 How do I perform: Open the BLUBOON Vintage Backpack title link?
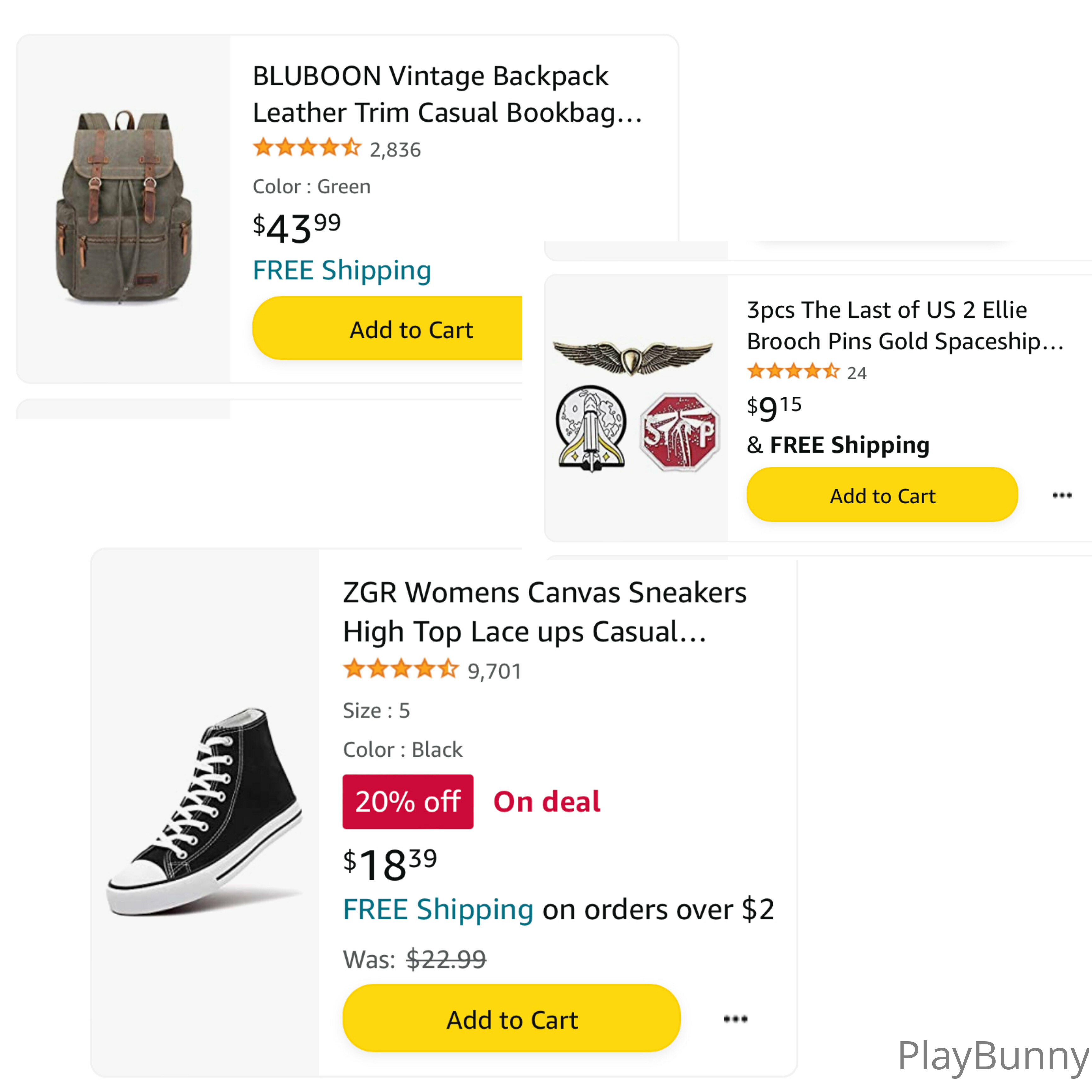447,95
